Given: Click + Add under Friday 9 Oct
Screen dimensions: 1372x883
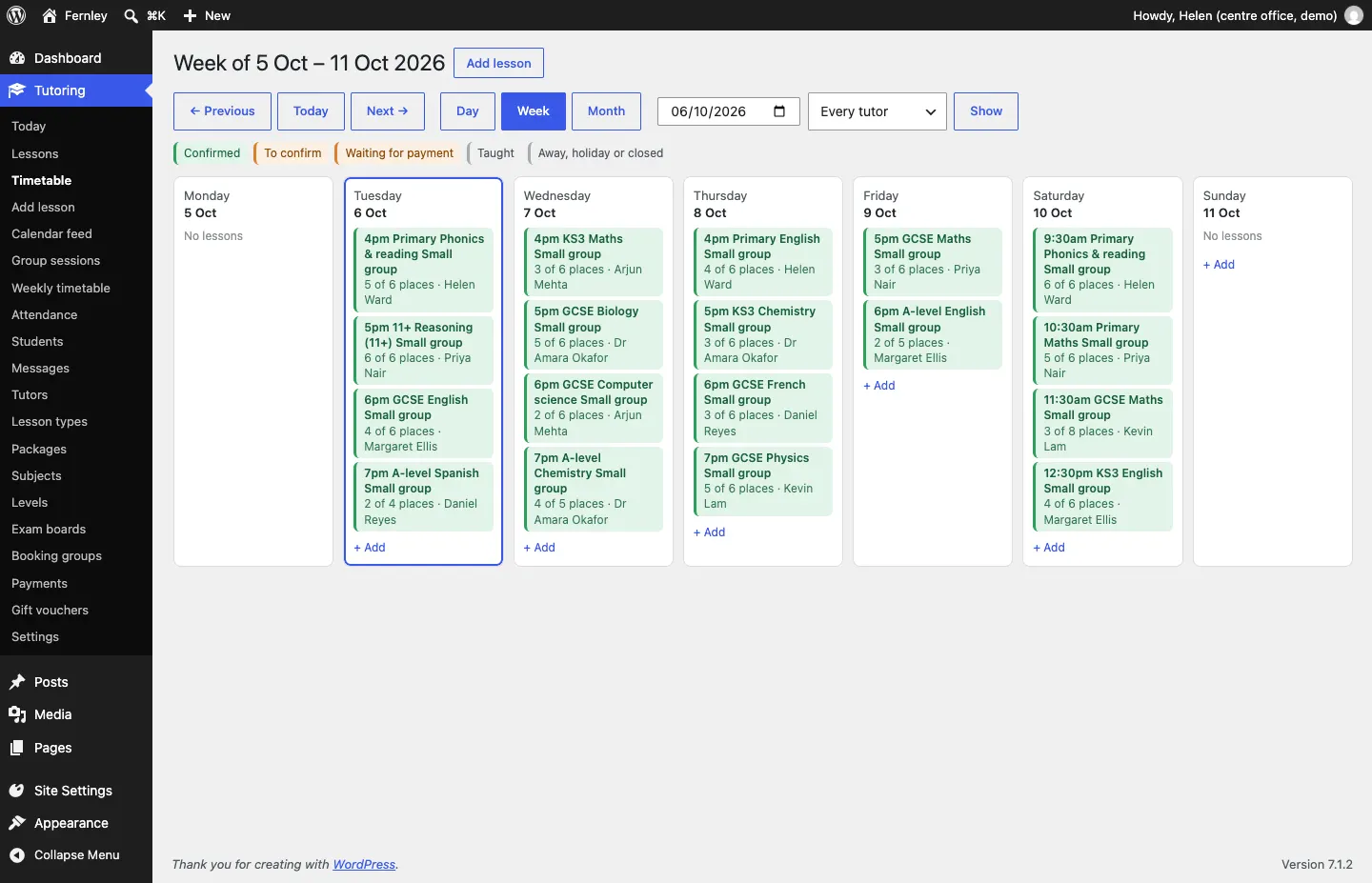Looking at the screenshot, I should point(879,386).
